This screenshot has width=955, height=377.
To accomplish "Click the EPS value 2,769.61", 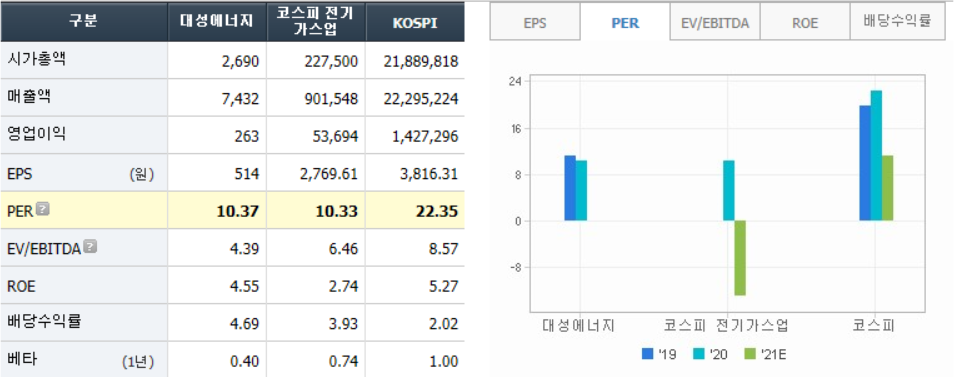I will (x=328, y=174).
